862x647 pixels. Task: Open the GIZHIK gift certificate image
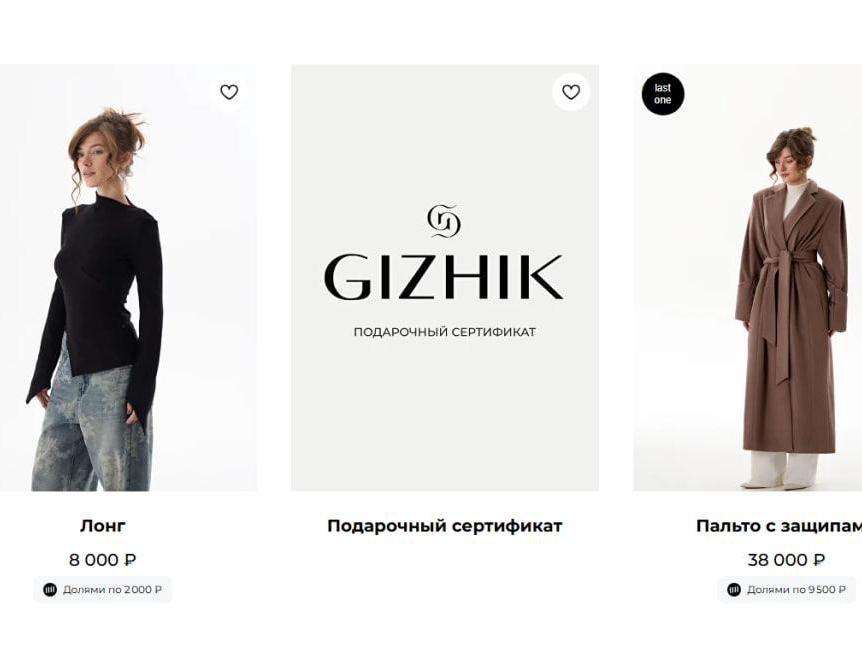[x=445, y=278]
